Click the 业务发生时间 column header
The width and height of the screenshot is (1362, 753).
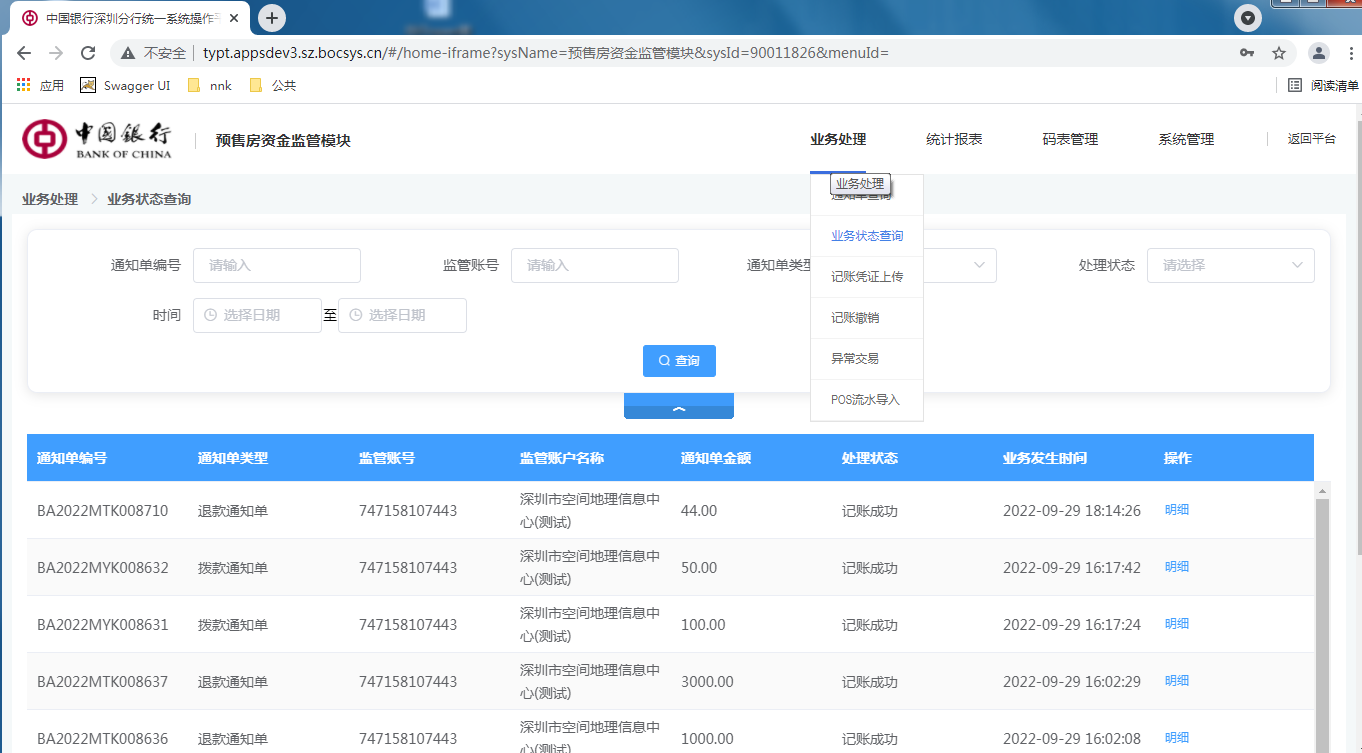click(x=1045, y=458)
